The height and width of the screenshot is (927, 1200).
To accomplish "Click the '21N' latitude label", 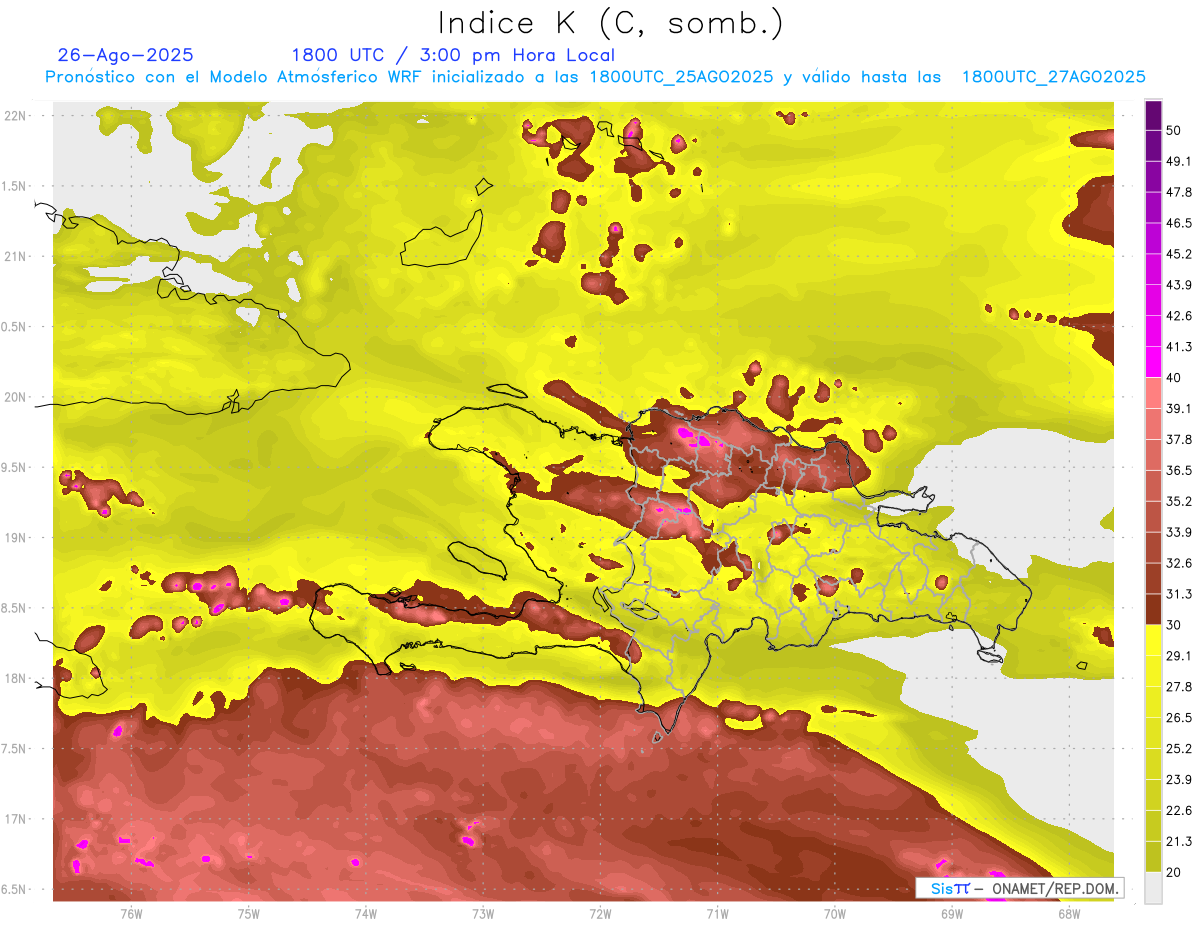I will [x=17, y=256].
